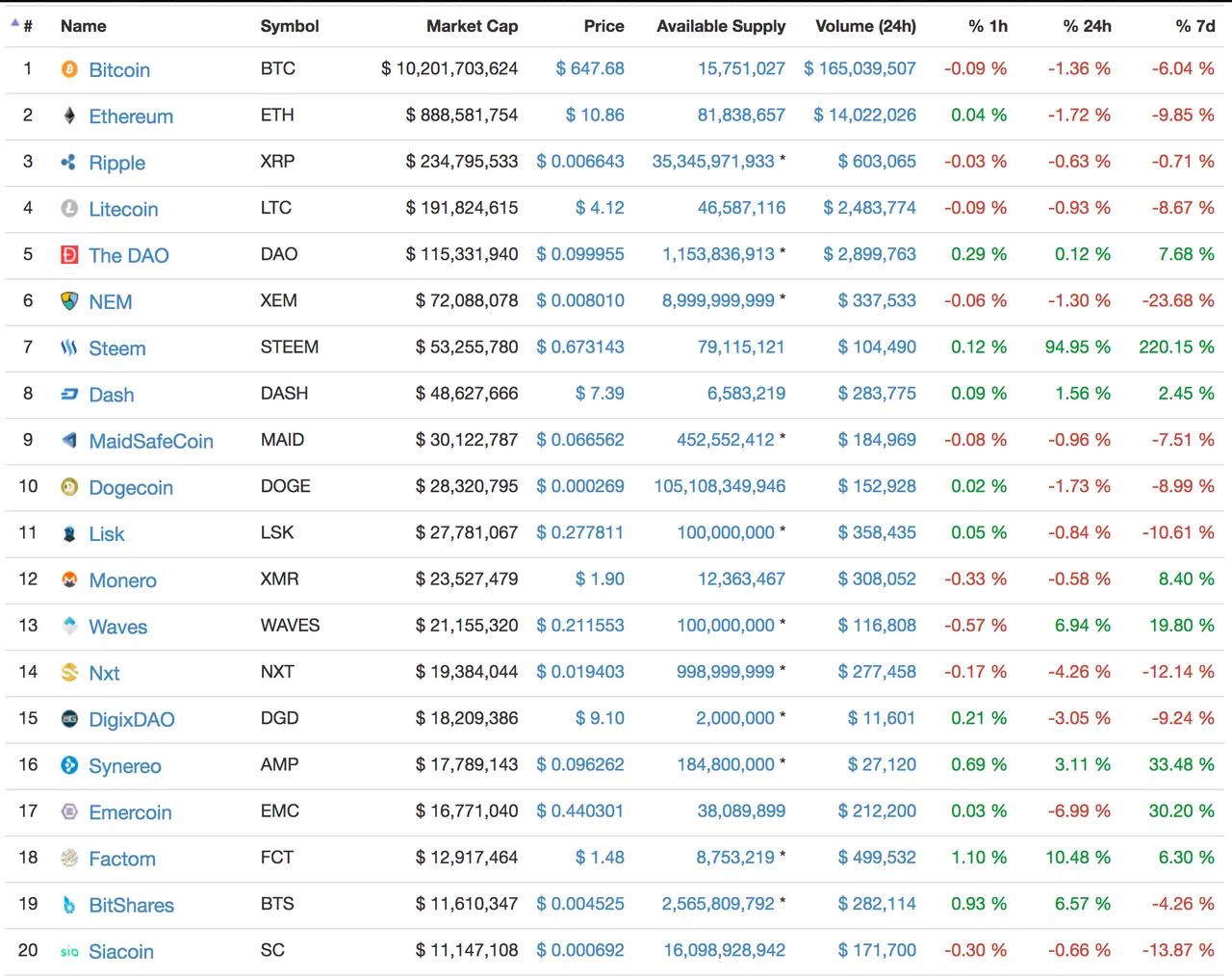
Task: Click the BitShares logo icon
Action: pos(69,905)
